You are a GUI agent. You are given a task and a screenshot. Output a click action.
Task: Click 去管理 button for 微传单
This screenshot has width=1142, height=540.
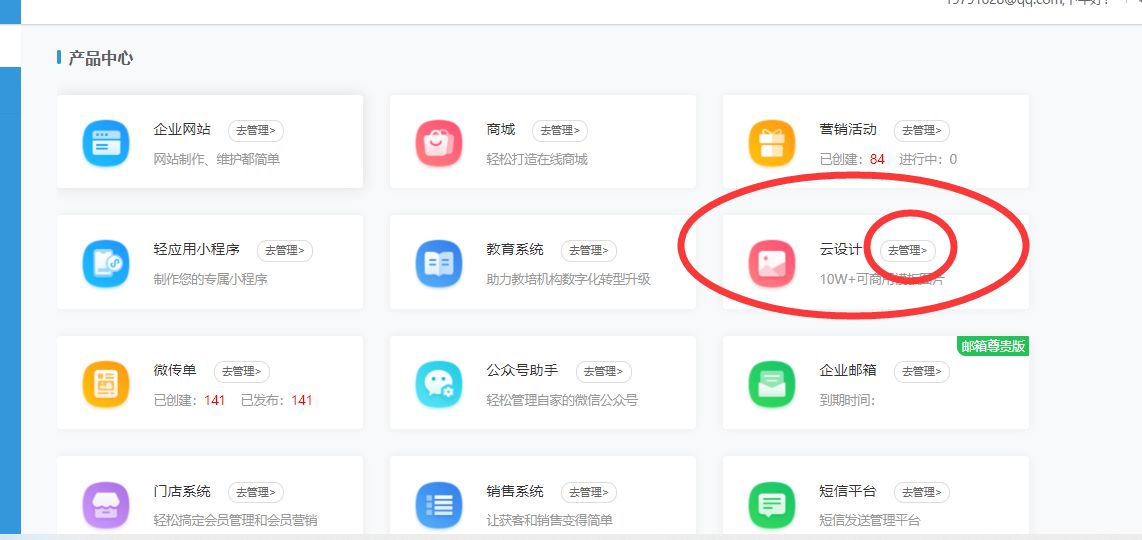coord(242,372)
